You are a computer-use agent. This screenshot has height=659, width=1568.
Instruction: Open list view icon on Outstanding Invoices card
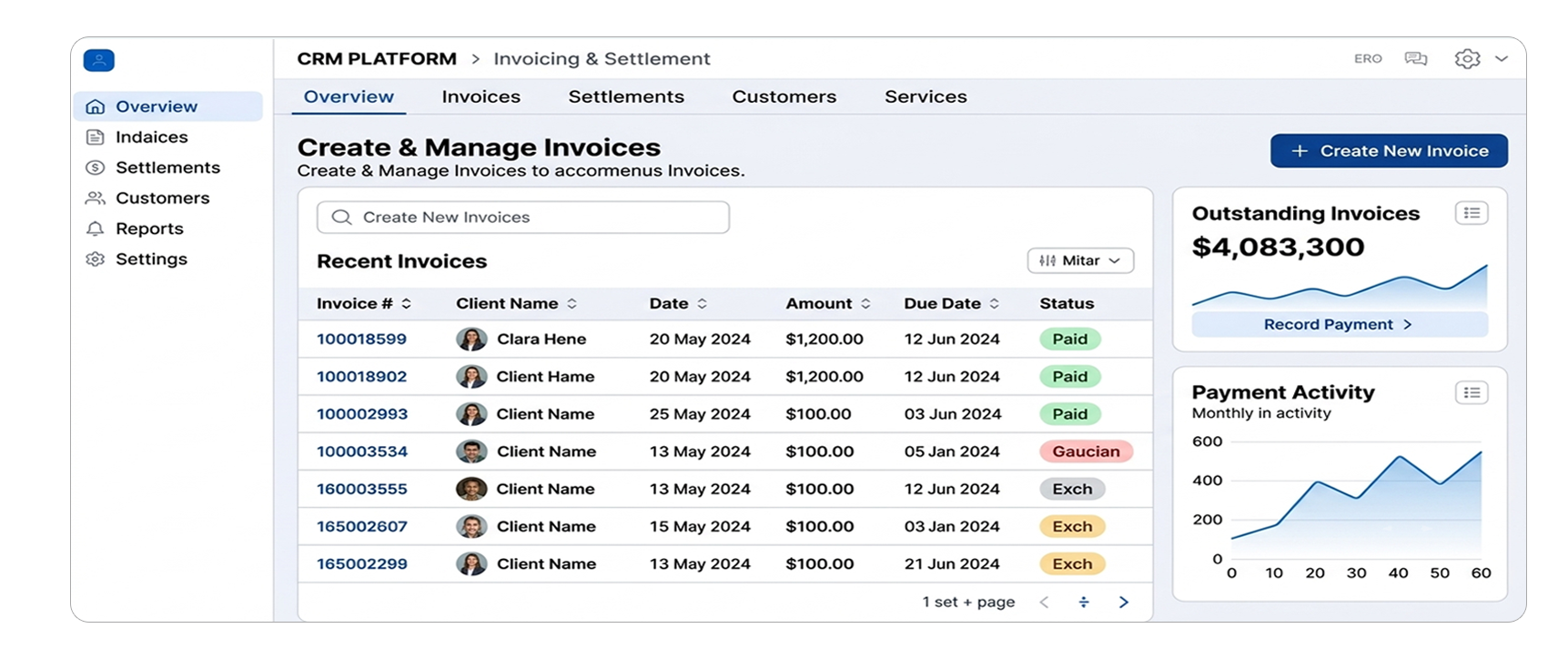[x=1472, y=213]
